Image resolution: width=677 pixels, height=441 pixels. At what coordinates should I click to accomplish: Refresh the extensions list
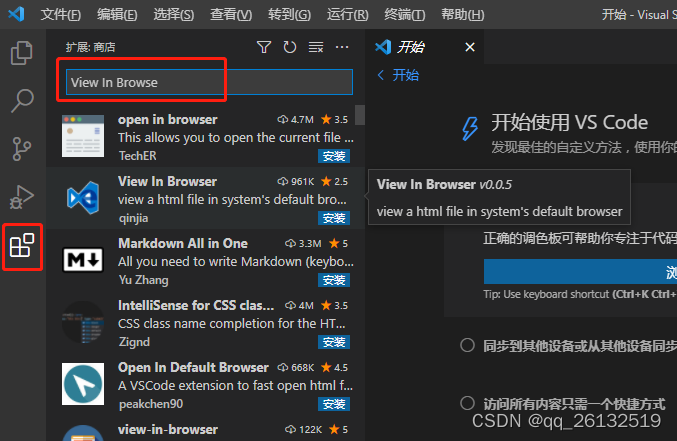pos(290,47)
